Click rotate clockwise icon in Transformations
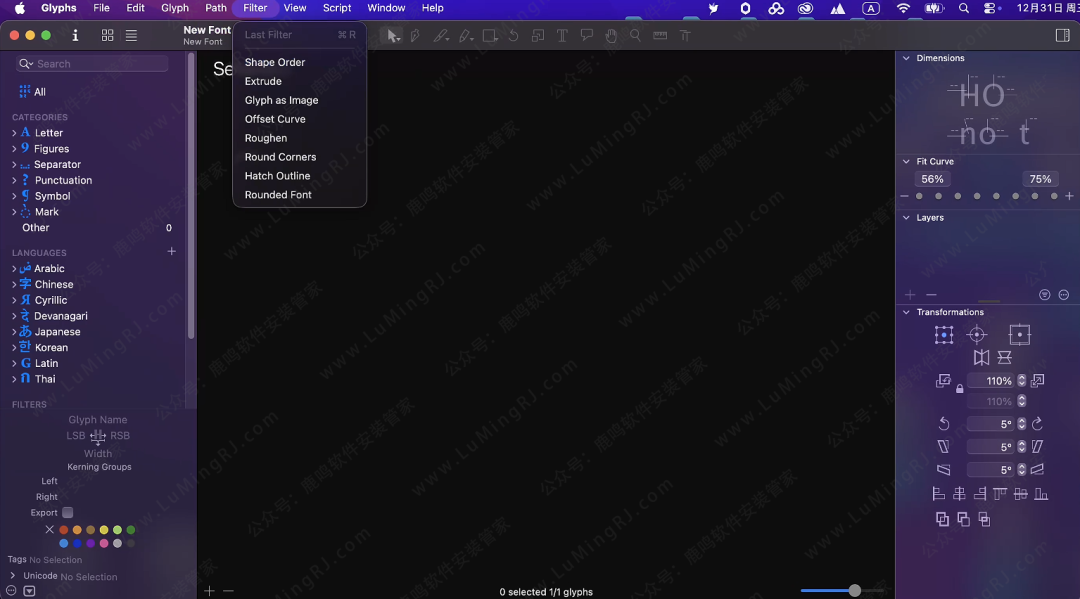 coord(1037,423)
